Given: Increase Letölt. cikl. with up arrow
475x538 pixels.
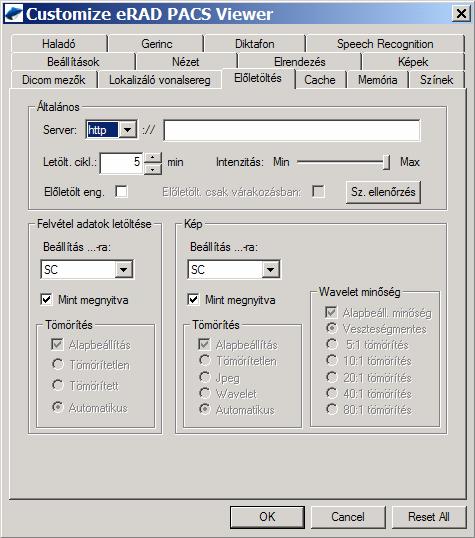Looking at the screenshot, I should [x=153, y=158].
